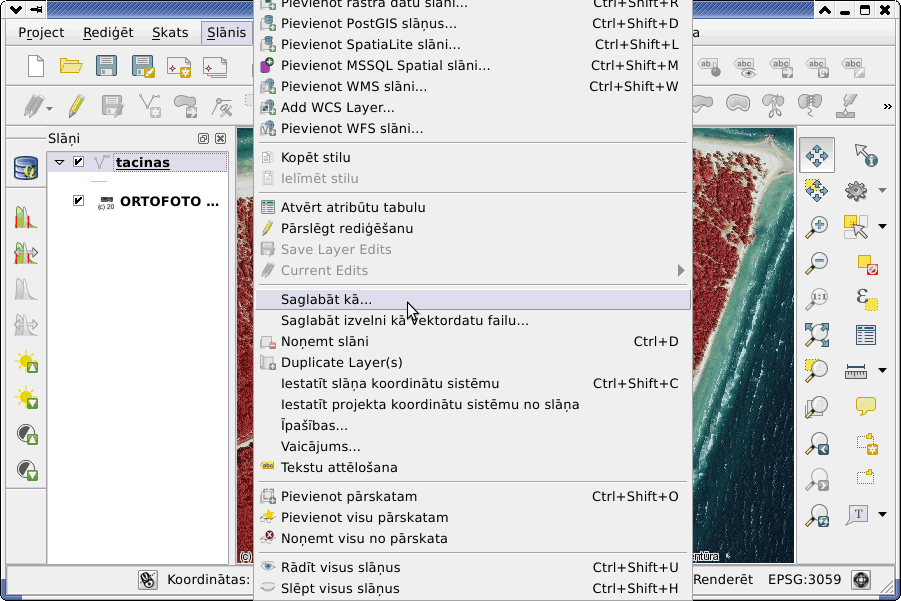Viewport: 901px width, 601px height.
Task: Open new print composer icon
Action: 179,67
